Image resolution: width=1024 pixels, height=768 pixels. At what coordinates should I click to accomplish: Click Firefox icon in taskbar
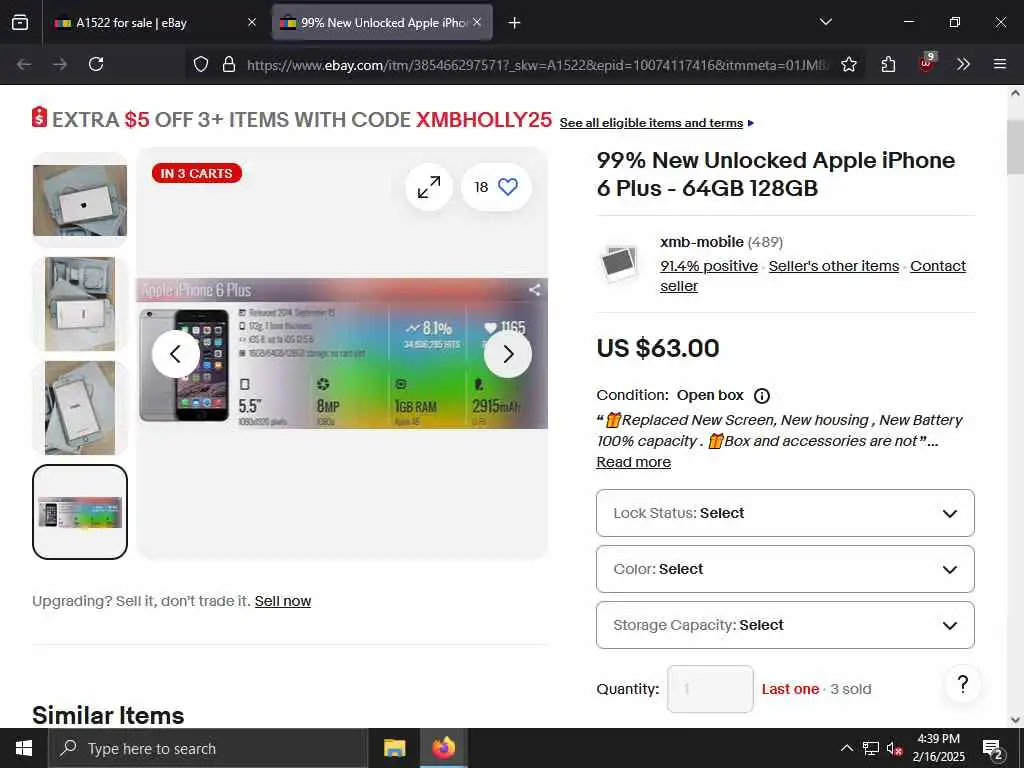(443, 748)
